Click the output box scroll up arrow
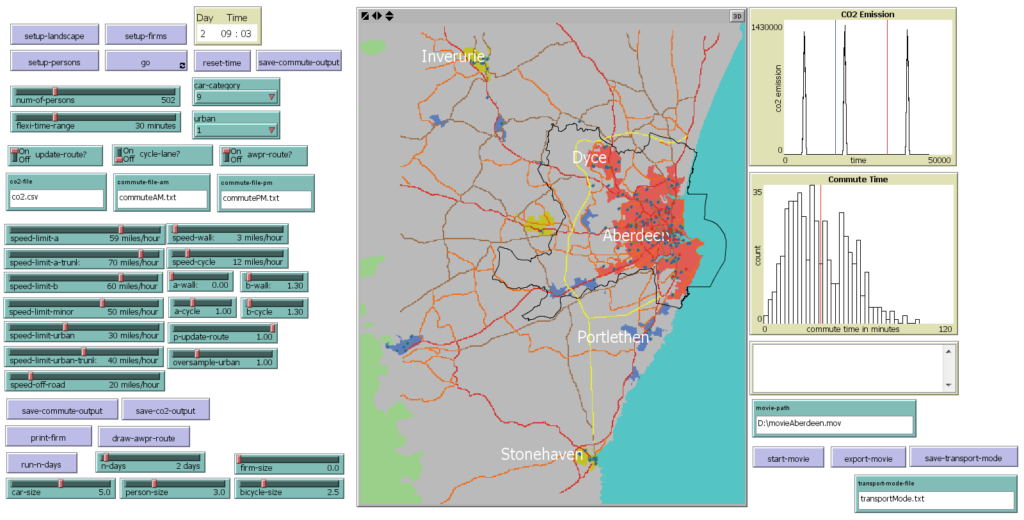Image resolution: width=1024 pixels, height=520 pixels. click(948, 351)
